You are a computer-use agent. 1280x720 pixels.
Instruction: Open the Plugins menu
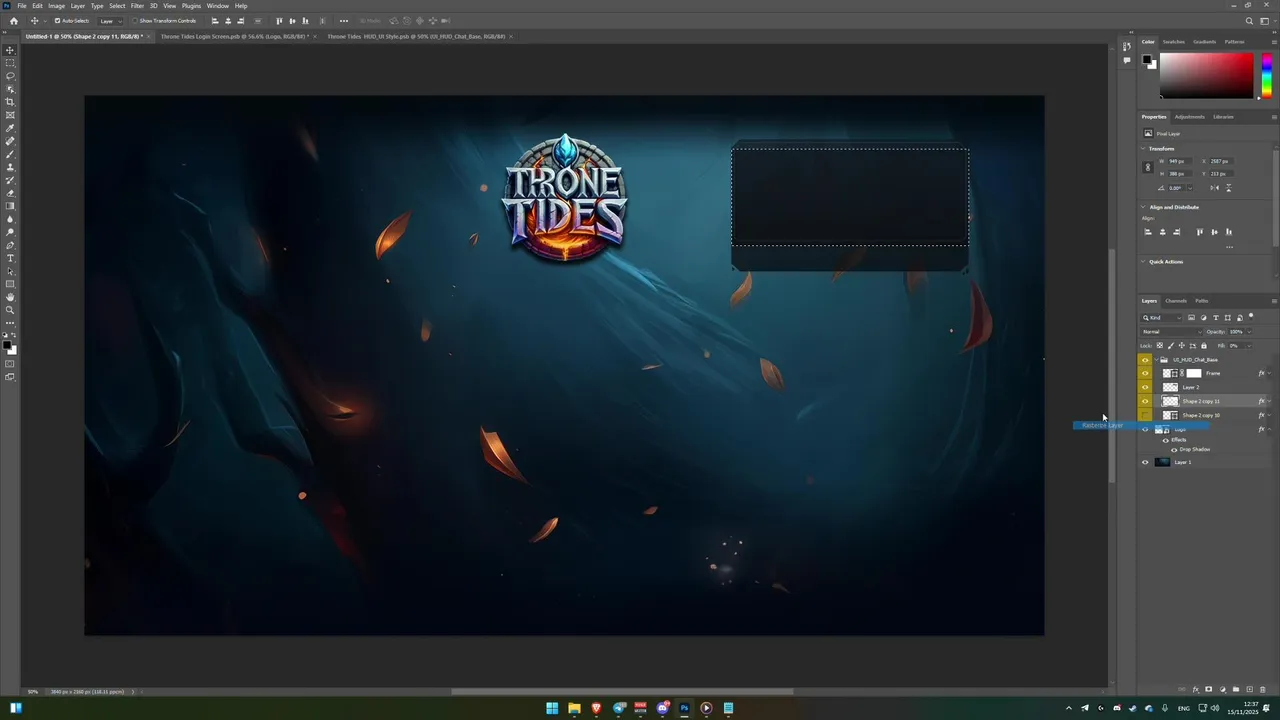tap(191, 6)
